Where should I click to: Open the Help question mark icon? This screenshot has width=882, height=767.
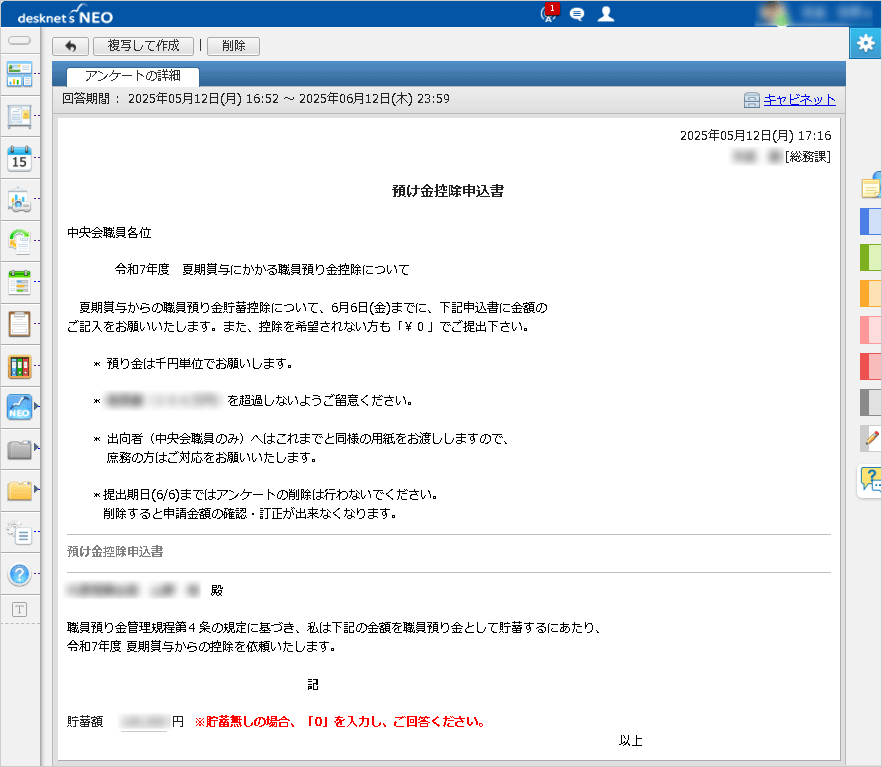tap(20, 575)
